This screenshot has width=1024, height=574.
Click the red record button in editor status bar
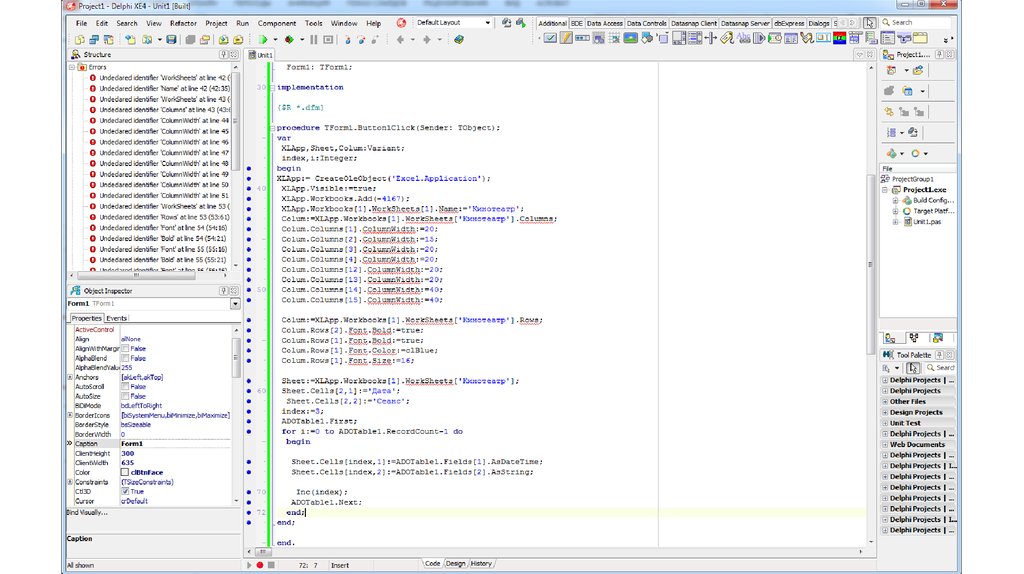258,564
